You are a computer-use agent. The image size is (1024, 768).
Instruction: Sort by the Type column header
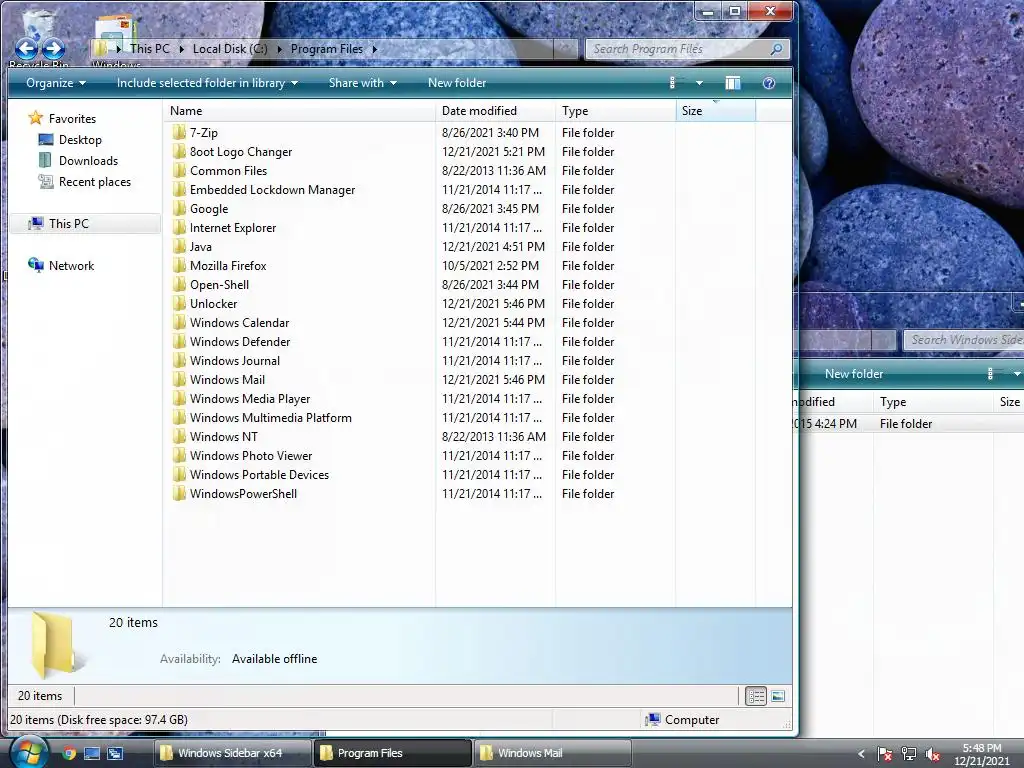pos(615,110)
